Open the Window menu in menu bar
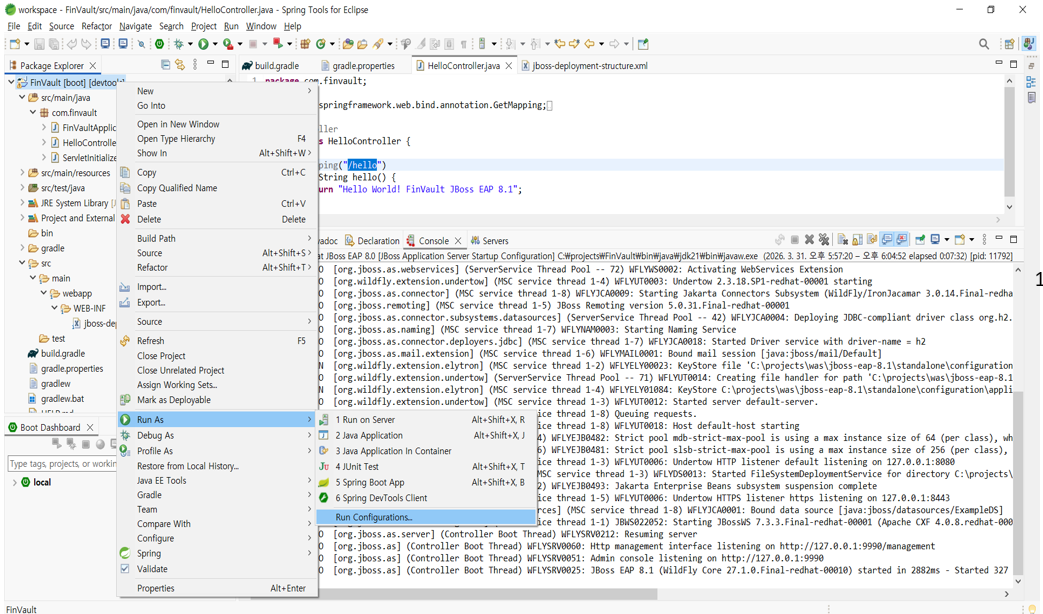1043x614 pixels. 261,26
